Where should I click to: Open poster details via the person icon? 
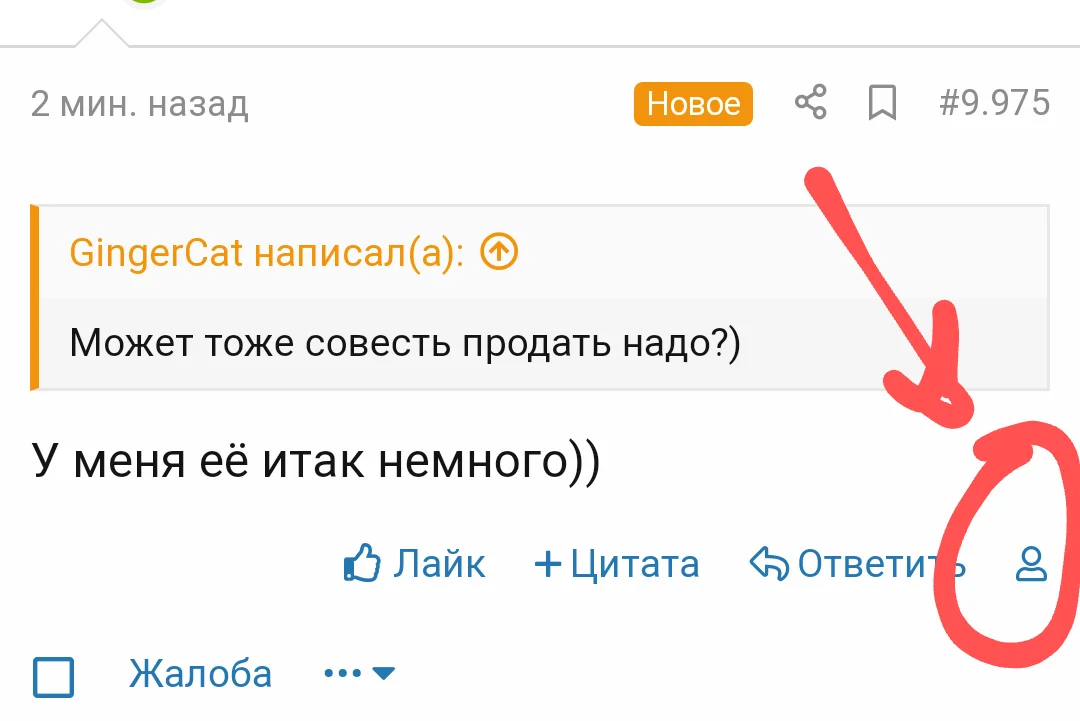tap(1031, 566)
